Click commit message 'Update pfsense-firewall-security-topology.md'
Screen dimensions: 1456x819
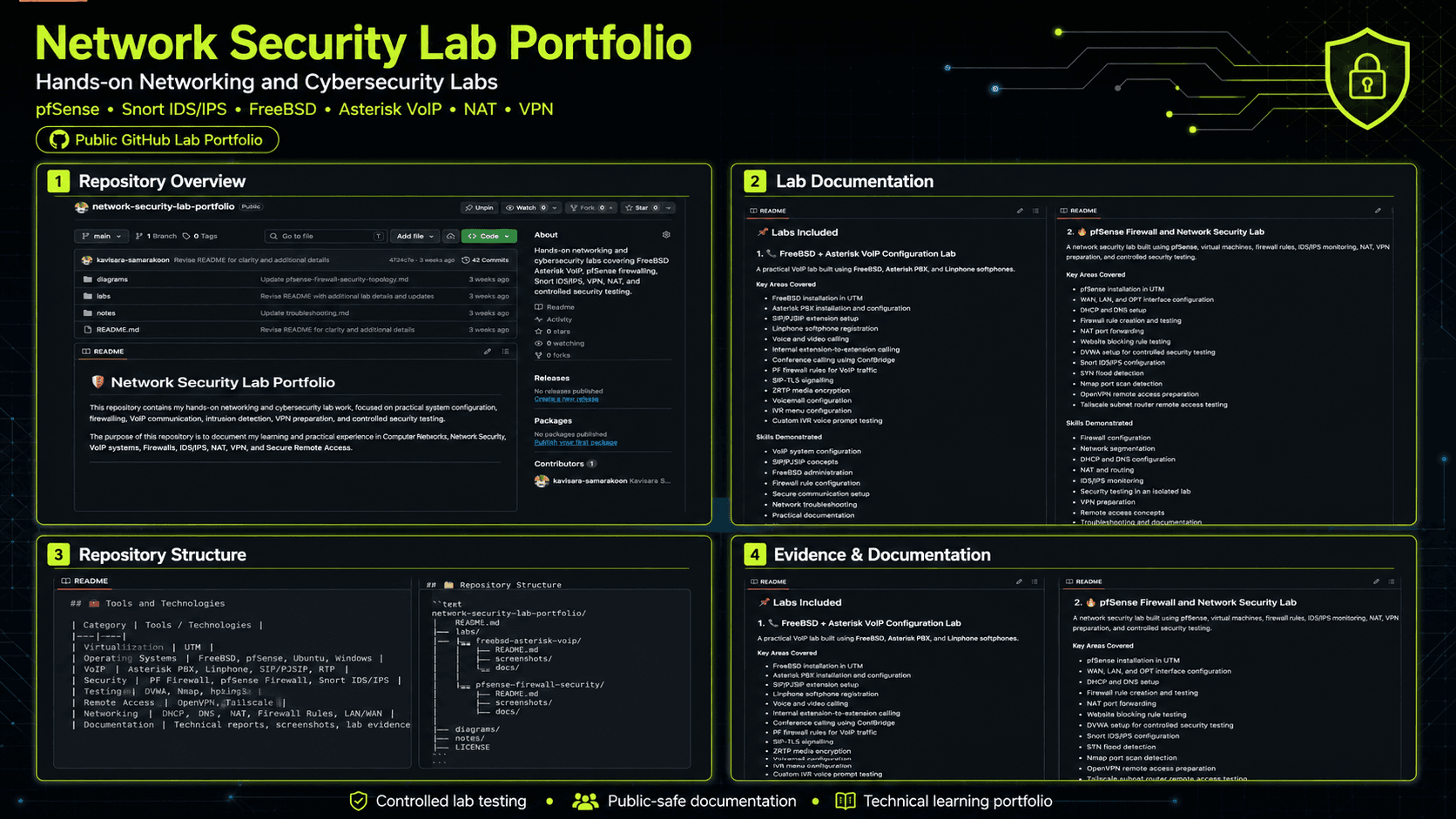click(334, 279)
